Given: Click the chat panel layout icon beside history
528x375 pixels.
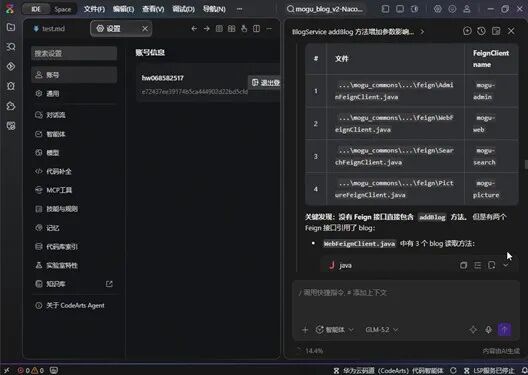Looking at the screenshot, I should pyautogui.click(x=496, y=31).
